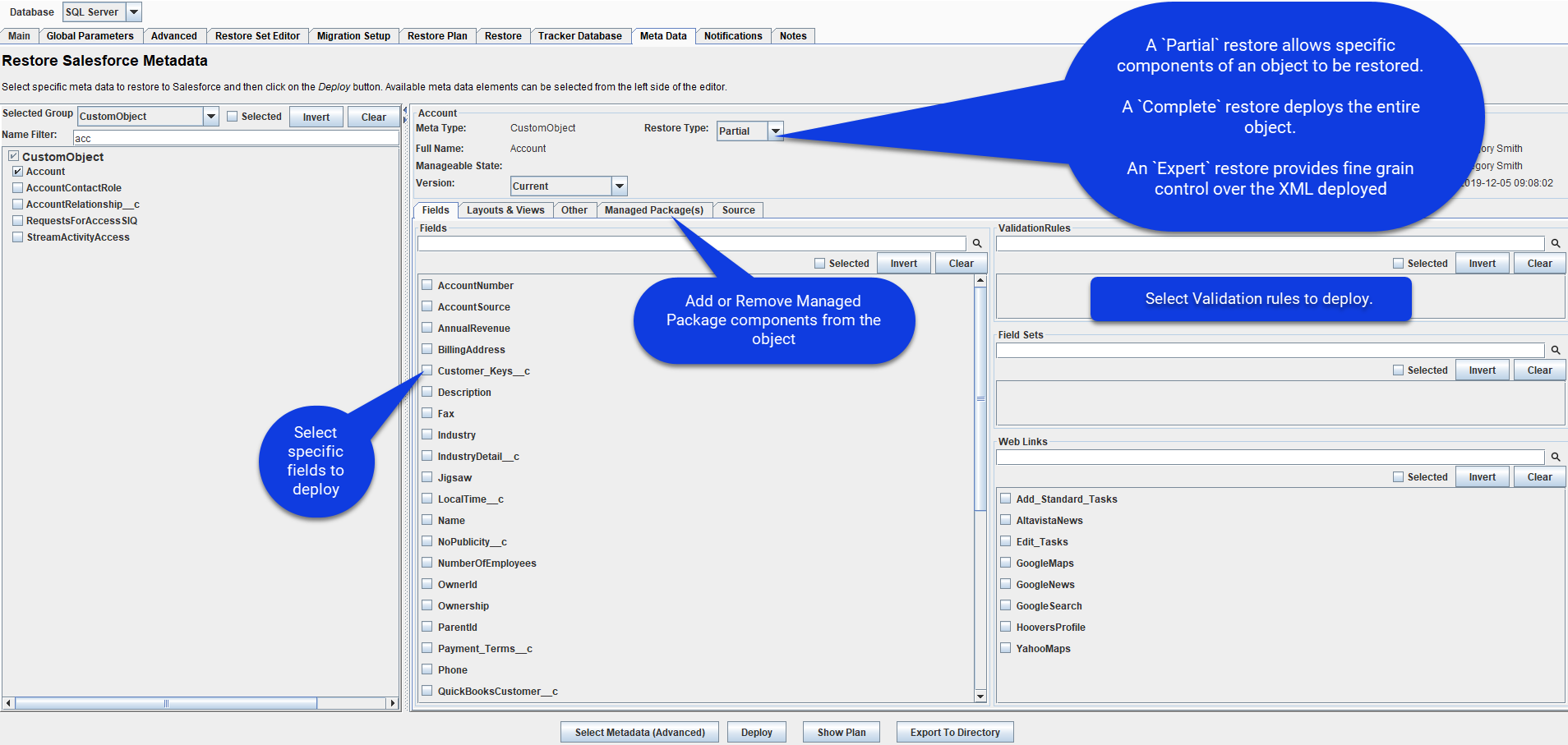The height and width of the screenshot is (745, 1568).
Task: Click the Fields Clear button
Action: coord(962,264)
